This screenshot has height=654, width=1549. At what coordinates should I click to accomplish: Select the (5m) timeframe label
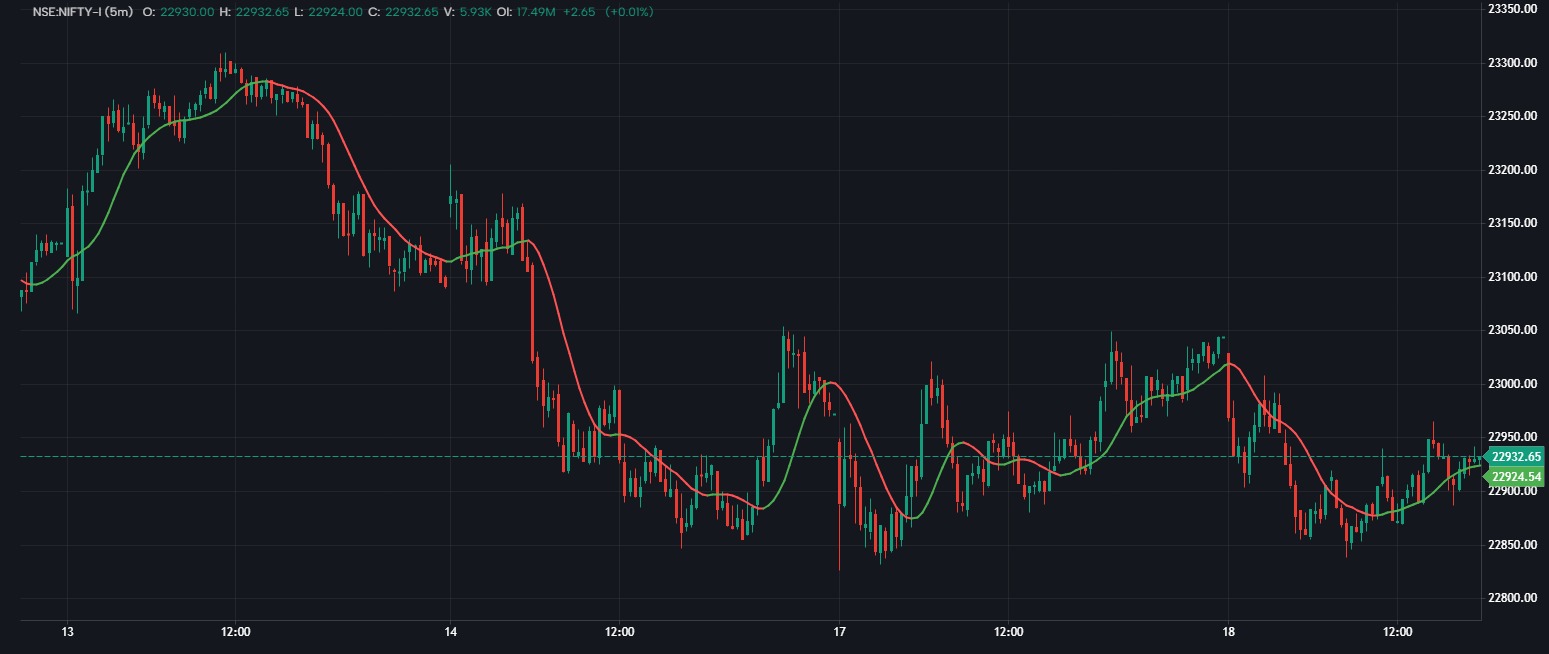pyautogui.click(x=120, y=13)
